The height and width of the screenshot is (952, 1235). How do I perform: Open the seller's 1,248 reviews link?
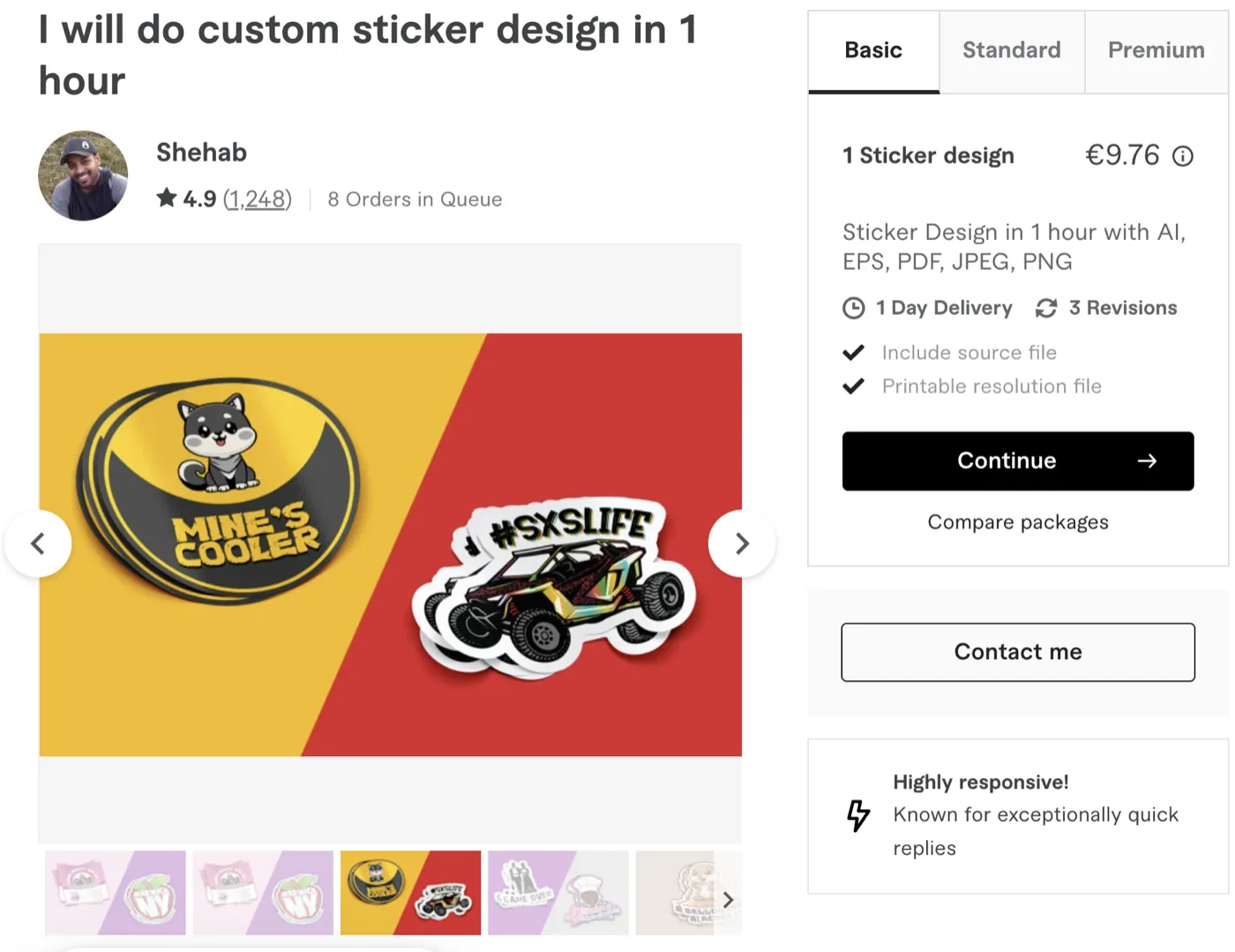257,199
